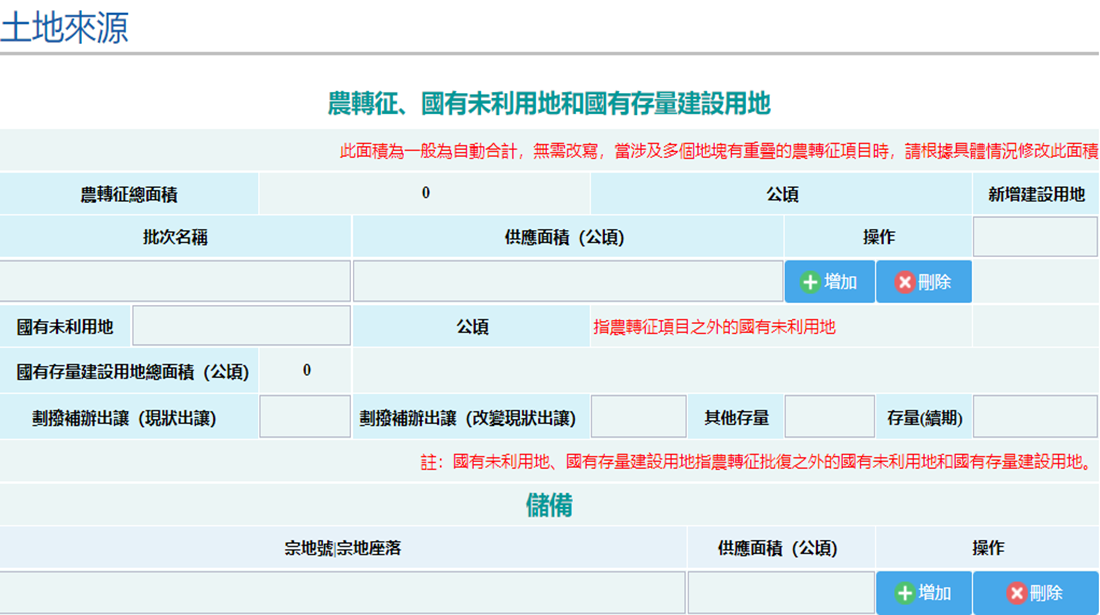The image size is (1100, 615).
Task: Click the 批次名稱 input field
Action: click(x=175, y=282)
